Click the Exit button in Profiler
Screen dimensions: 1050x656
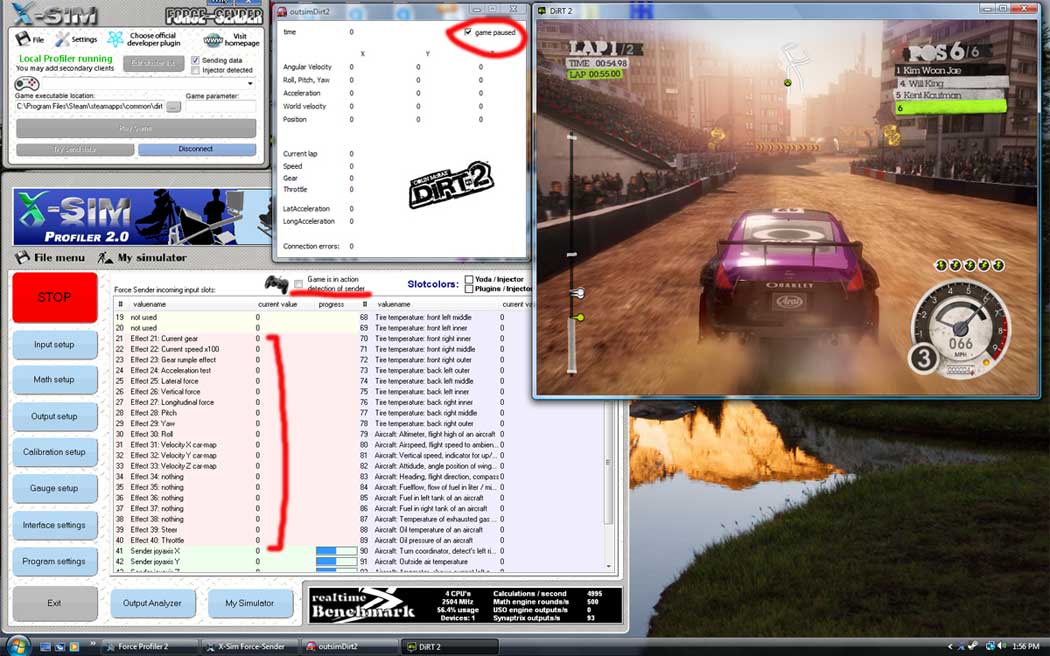(54, 603)
